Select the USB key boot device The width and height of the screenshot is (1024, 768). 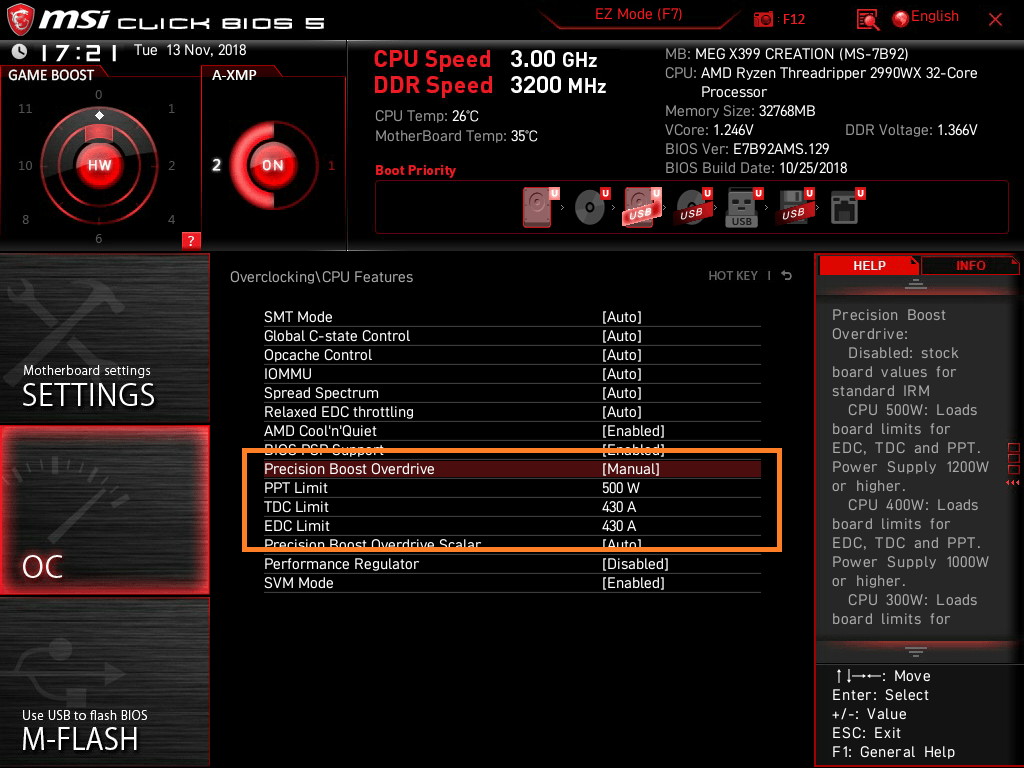point(744,207)
